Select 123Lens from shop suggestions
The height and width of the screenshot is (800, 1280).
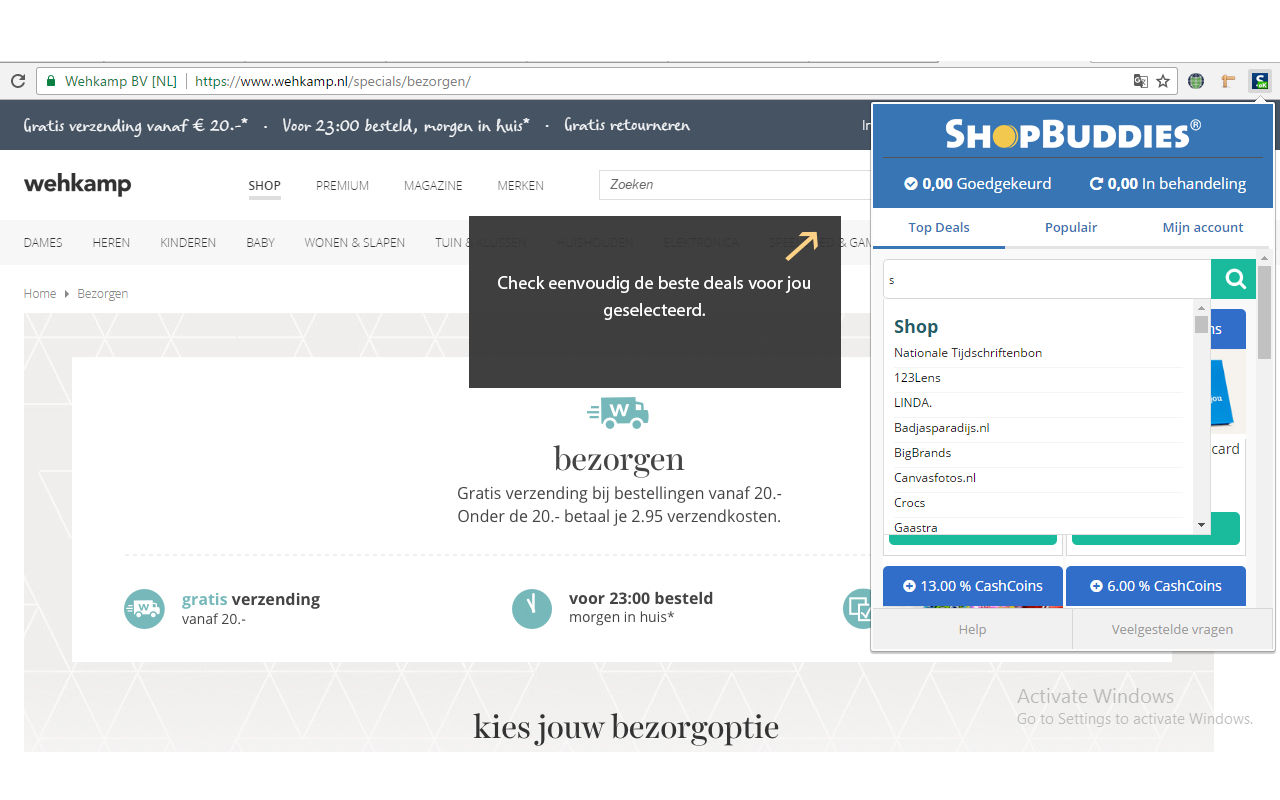click(x=917, y=378)
